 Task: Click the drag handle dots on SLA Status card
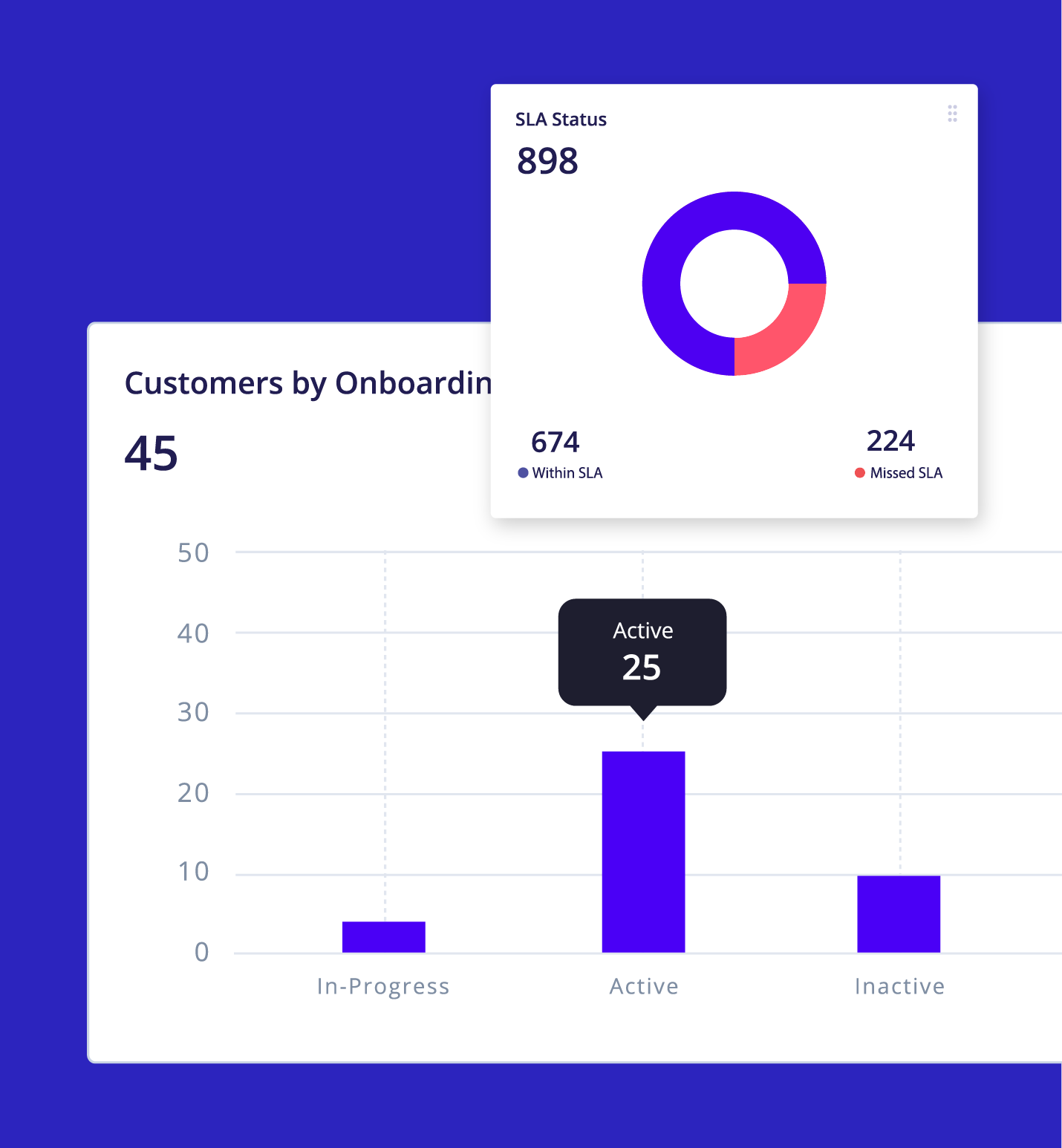tap(952, 114)
